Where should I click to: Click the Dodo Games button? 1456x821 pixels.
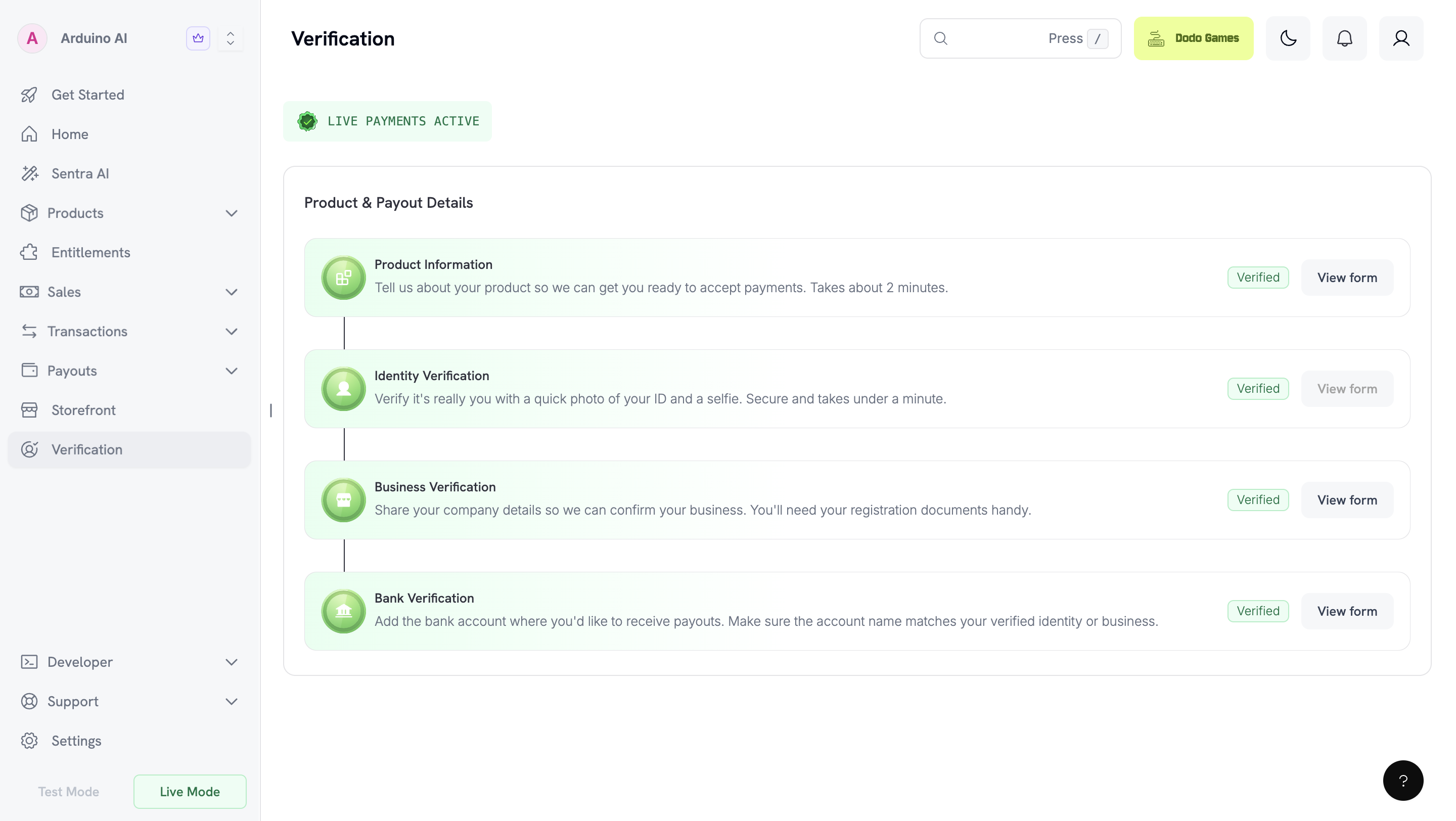[x=1193, y=38]
